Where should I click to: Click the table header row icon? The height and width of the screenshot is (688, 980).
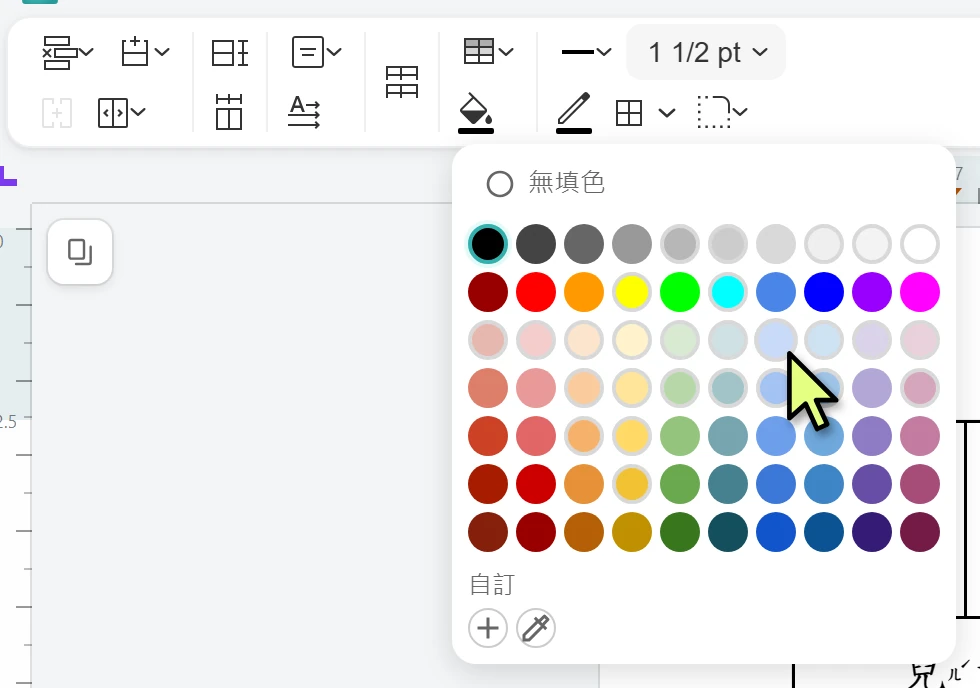pos(402,82)
